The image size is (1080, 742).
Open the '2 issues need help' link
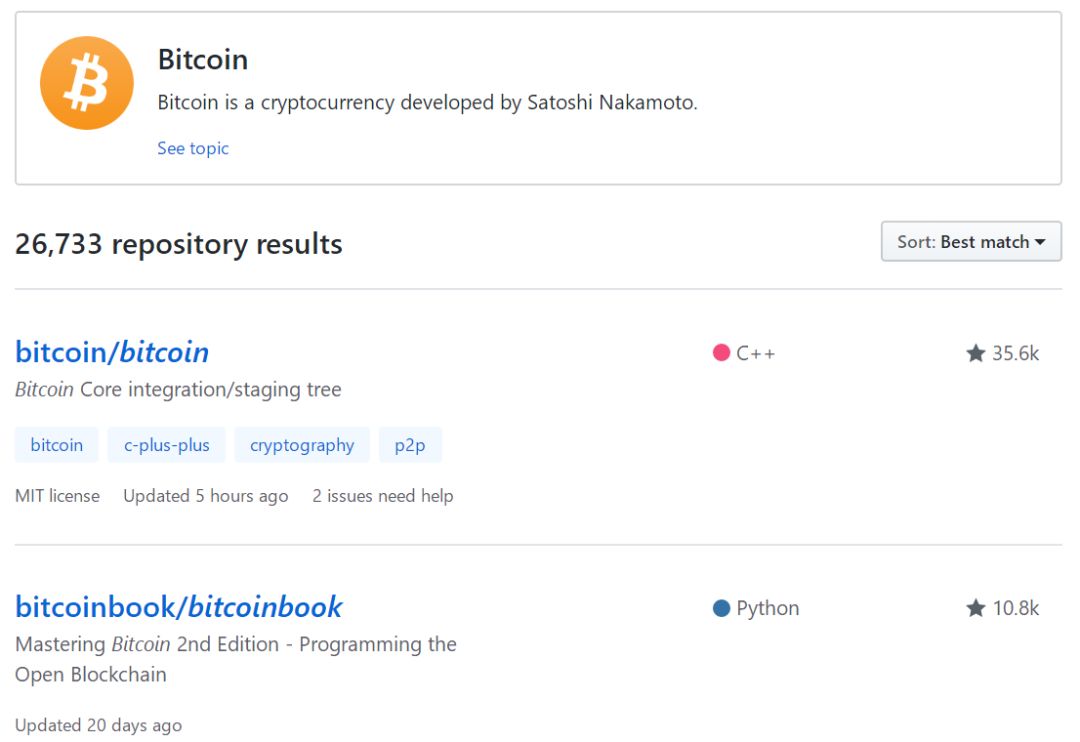tap(383, 496)
